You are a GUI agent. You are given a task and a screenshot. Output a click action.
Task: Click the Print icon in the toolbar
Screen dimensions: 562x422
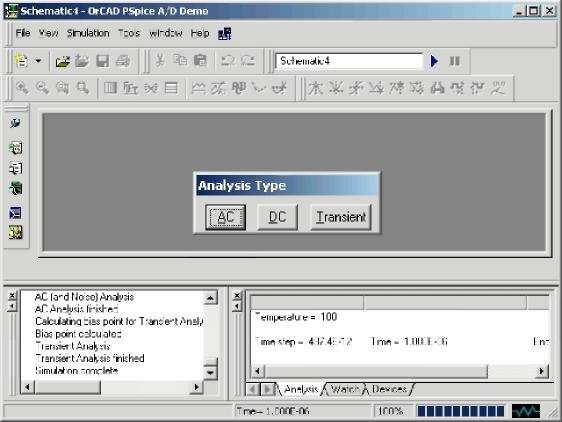tap(123, 61)
